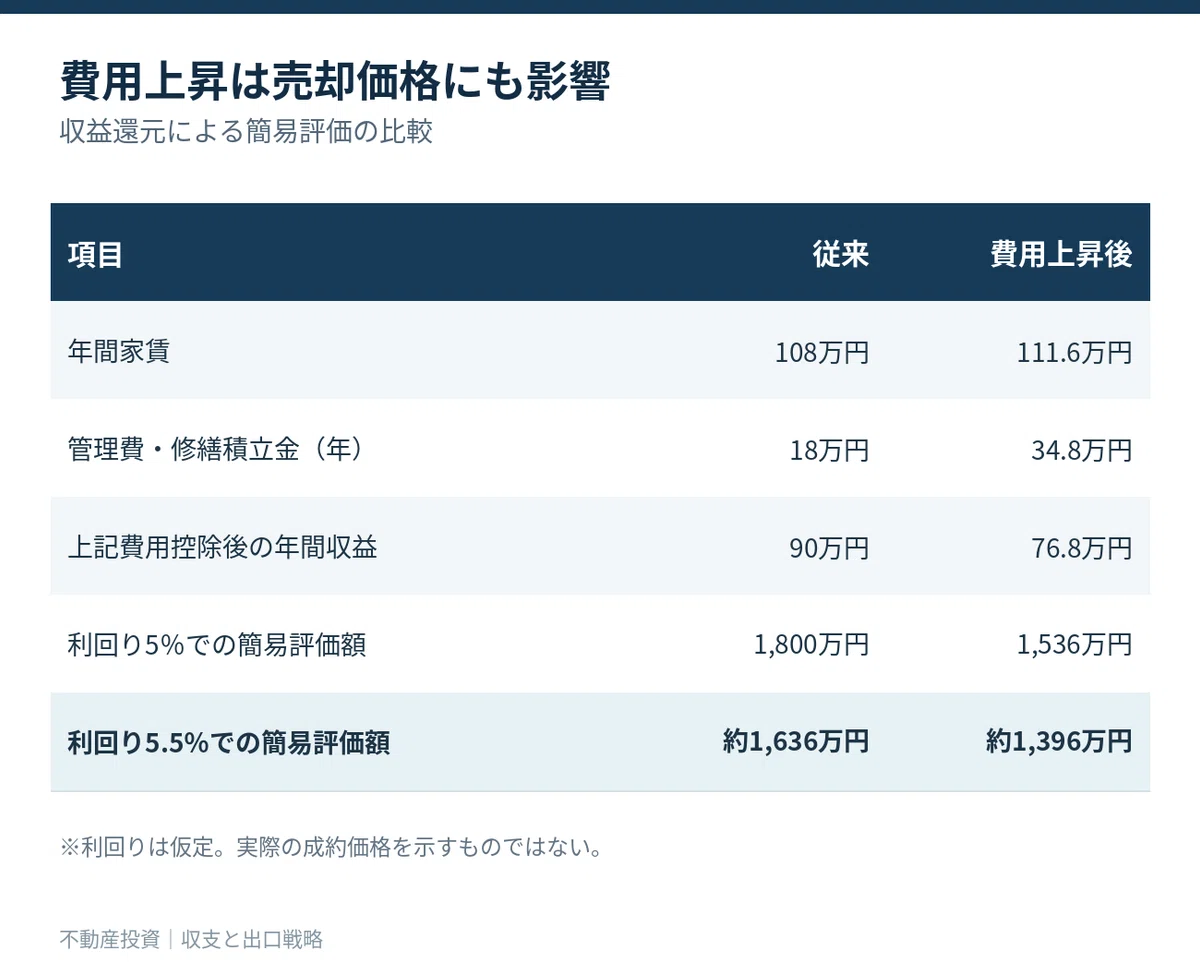Click the 管理費・修繕積立金(年) row label
Viewport: 1200px width, 975px height.
click(x=215, y=450)
